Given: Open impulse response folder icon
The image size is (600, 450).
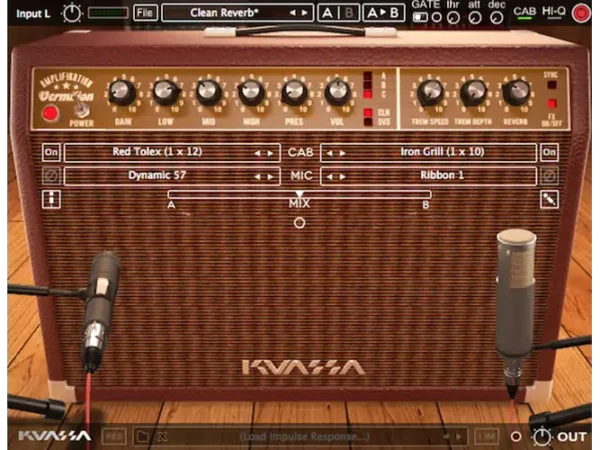Looking at the screenshot, I should click(x=142, y=436).
